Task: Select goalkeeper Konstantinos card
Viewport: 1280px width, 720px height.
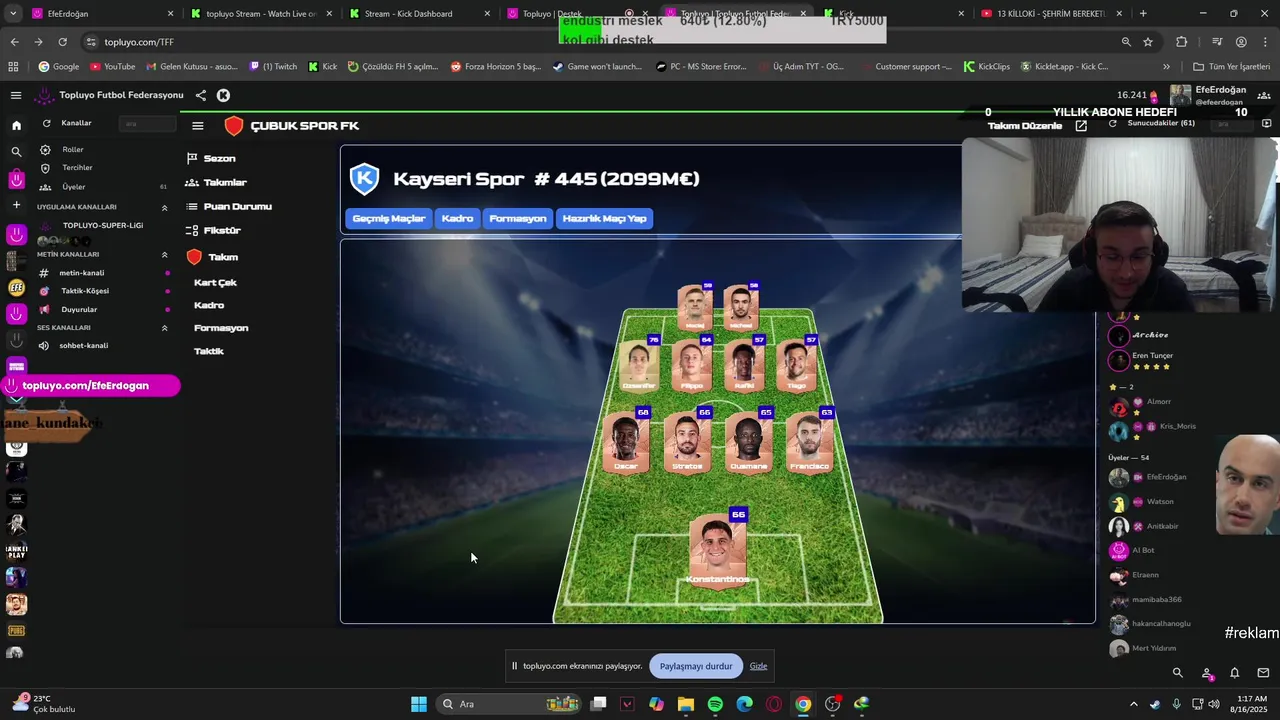Action: [x=718, y=552]
